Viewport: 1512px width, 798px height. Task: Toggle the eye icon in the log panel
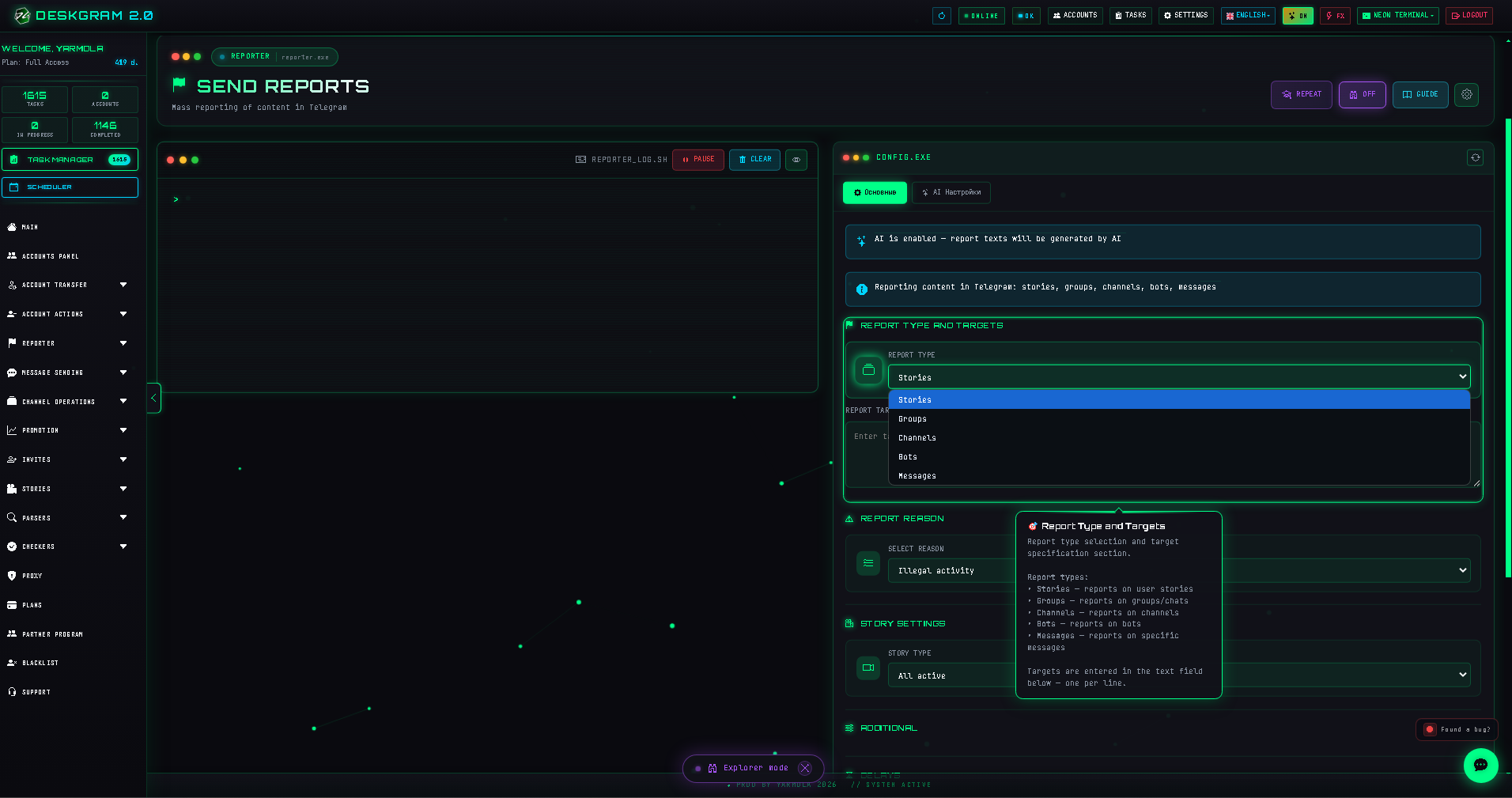coord(796,160)
